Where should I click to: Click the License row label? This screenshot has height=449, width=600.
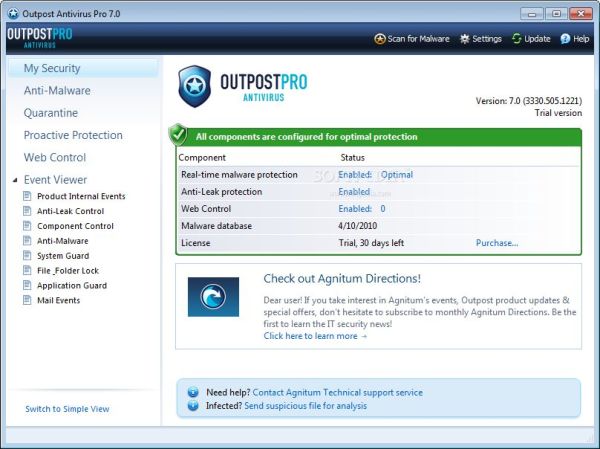196,243
